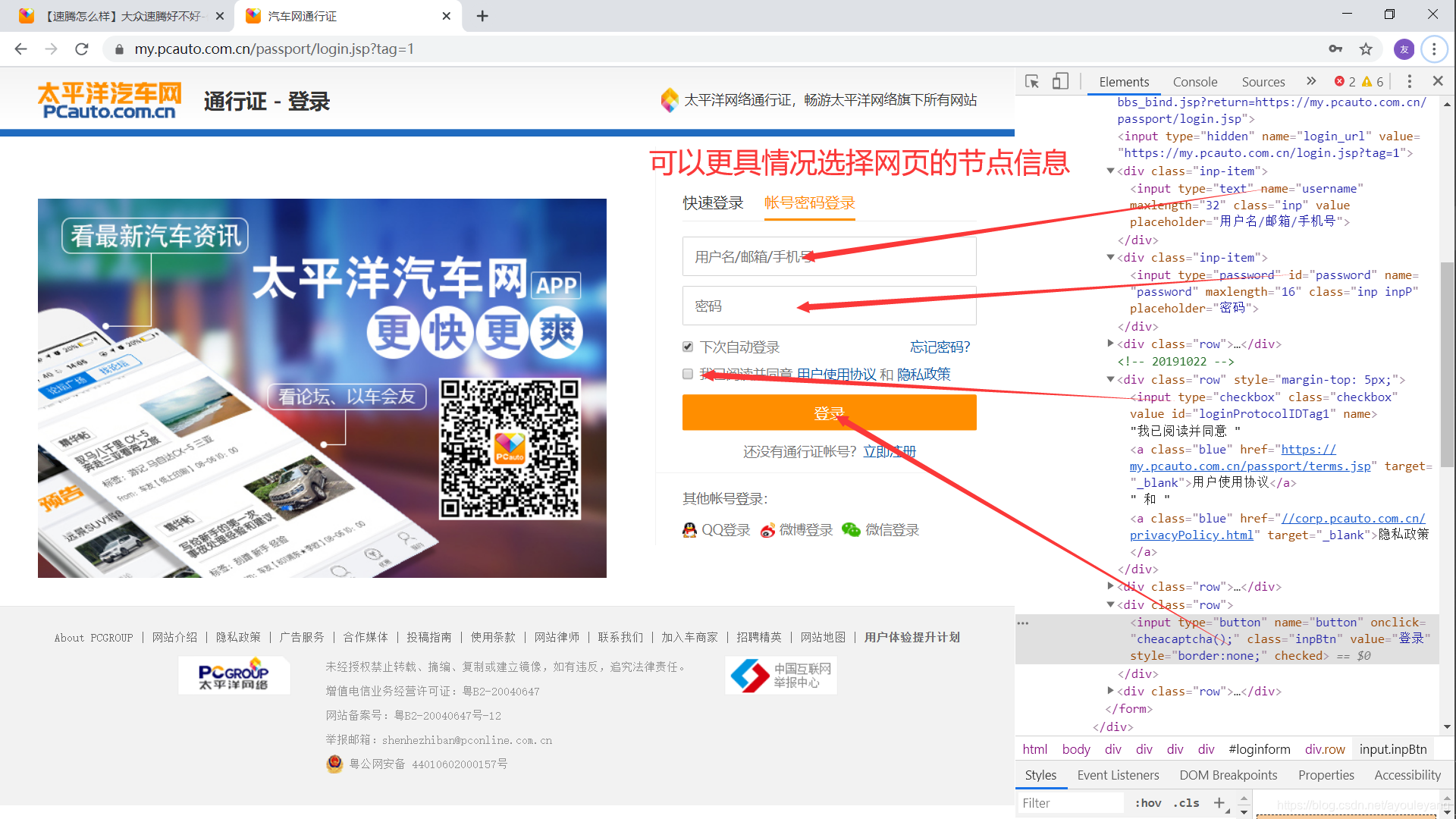Close the DevTools panel
The width and height of the screenshot is (1456, 819).
click(1438, 80)
